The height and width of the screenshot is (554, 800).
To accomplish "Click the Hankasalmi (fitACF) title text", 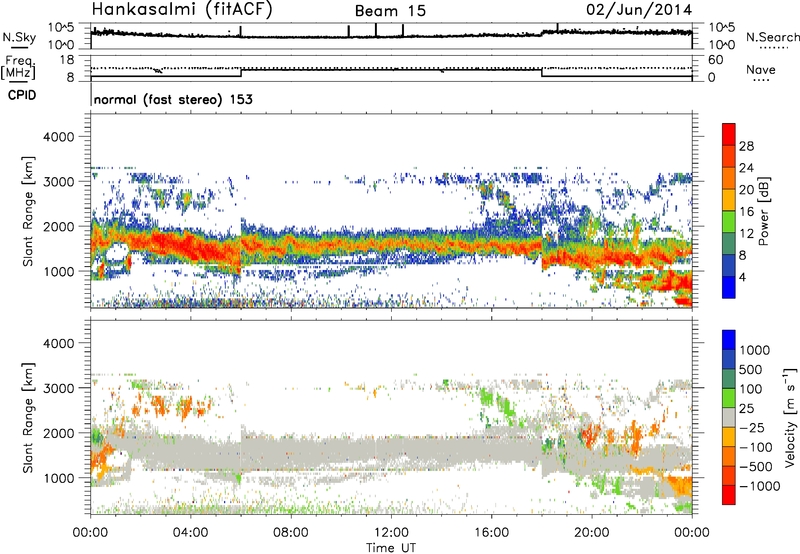I will [x=182, y=10].
